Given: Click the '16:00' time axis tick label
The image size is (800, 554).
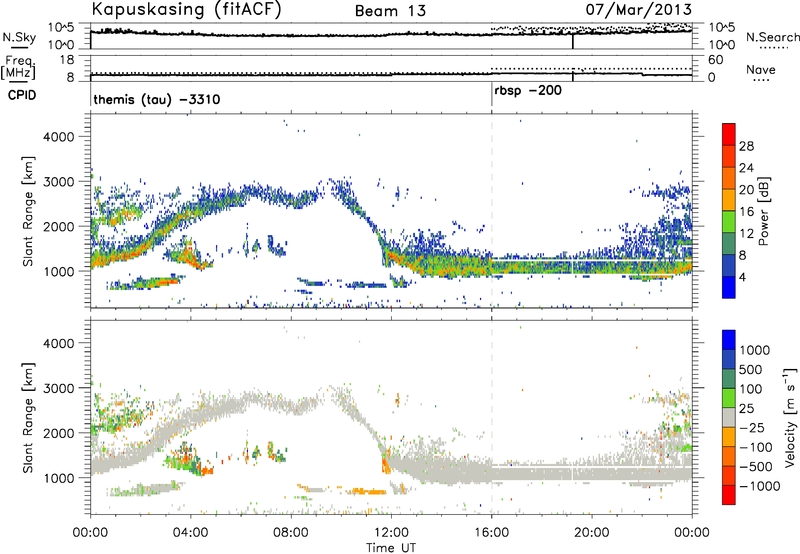Looking at the screenshot, I should [x=492, y=533].
